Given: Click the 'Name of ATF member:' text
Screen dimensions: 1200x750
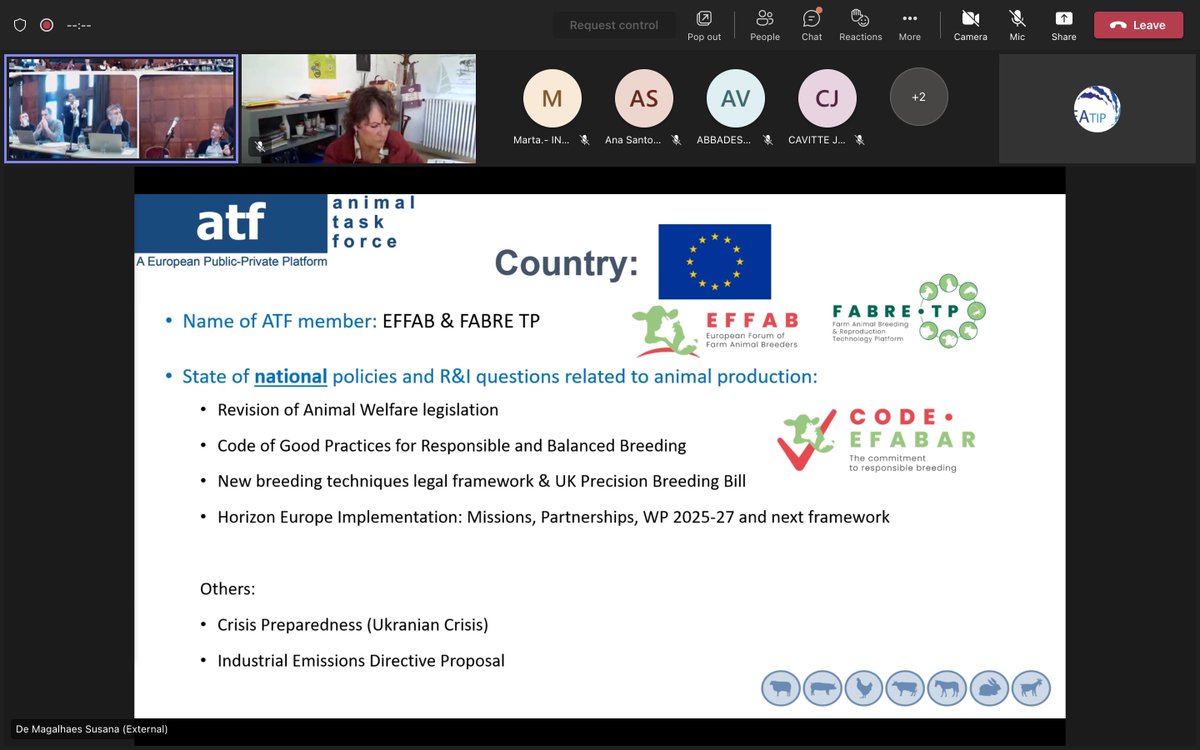Looking at the screenshot, I should (279, 321).
